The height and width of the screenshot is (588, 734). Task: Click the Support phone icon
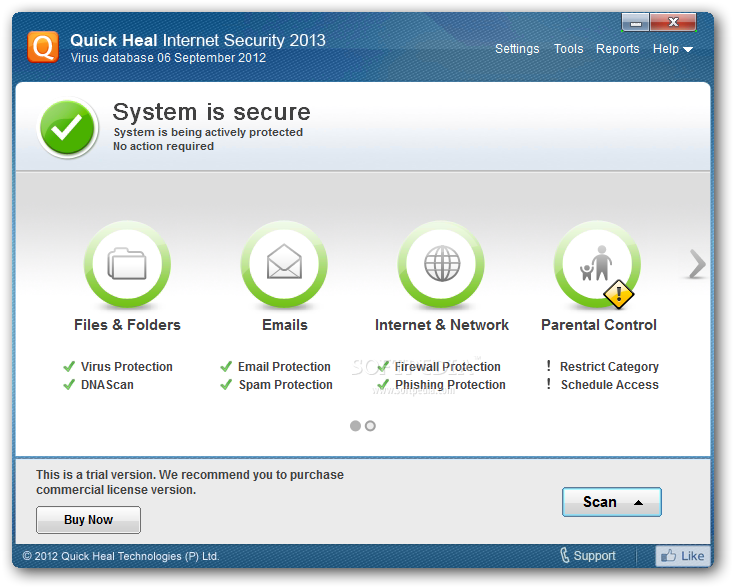[x=565, y=556]
